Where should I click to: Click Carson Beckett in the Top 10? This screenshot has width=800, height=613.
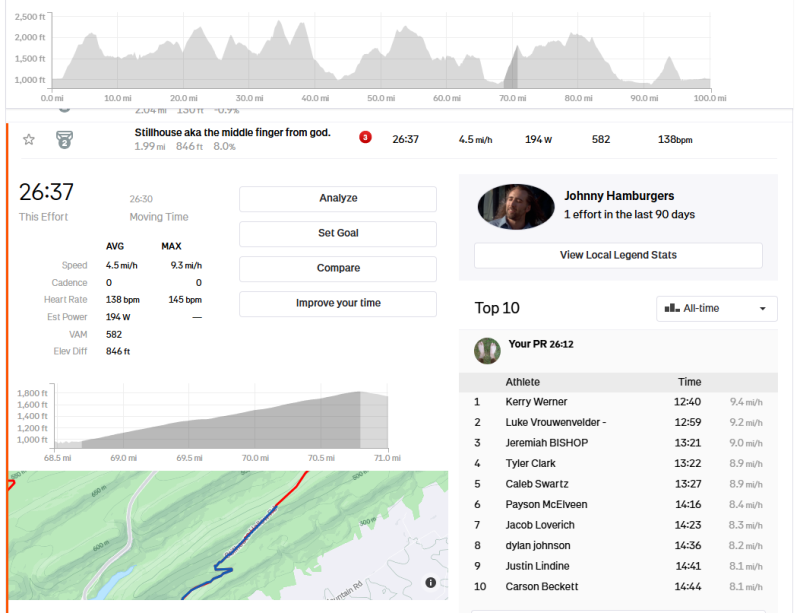(x=543, y=587)
